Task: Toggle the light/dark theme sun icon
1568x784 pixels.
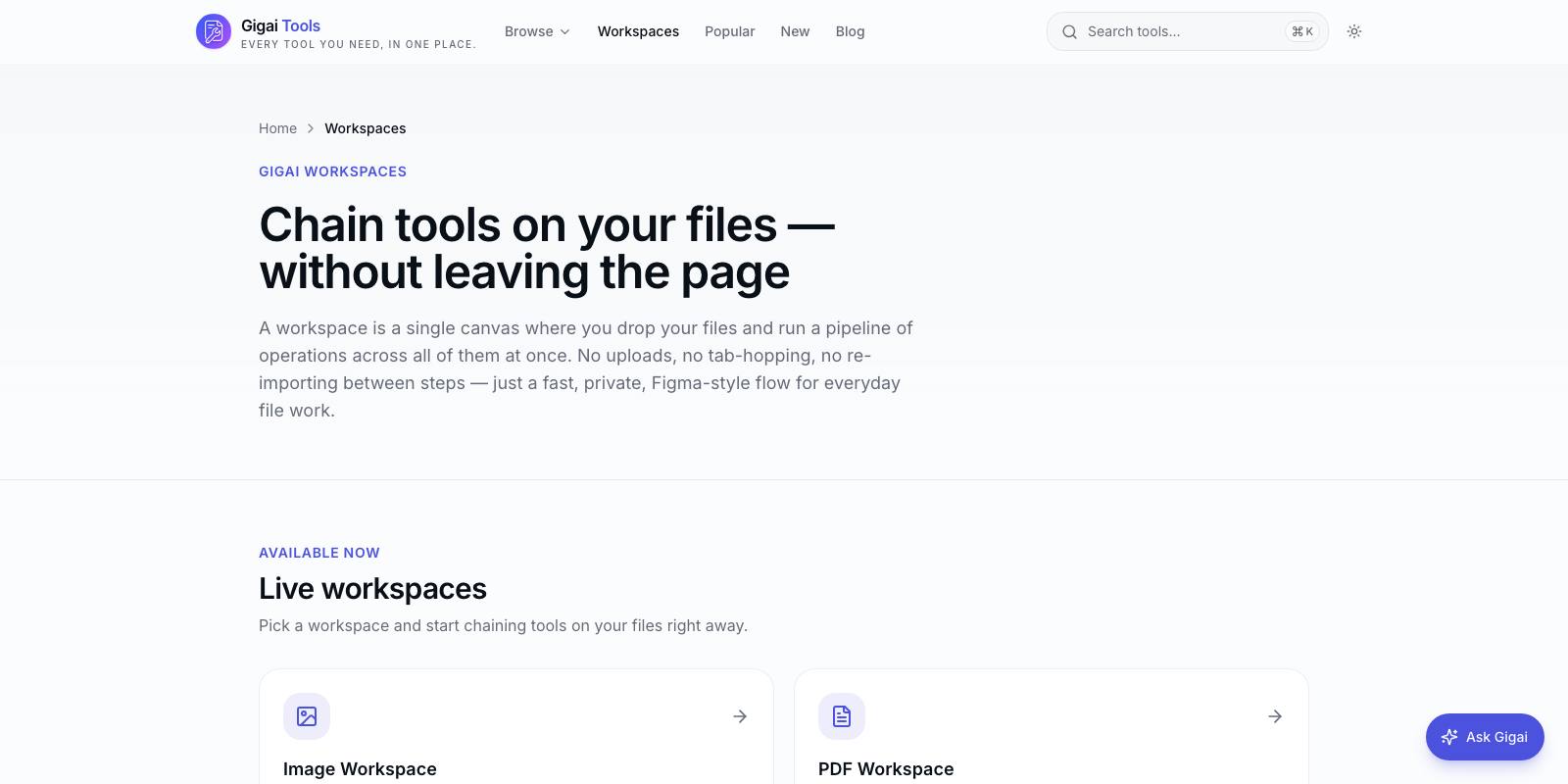Action: point(1354,31)
